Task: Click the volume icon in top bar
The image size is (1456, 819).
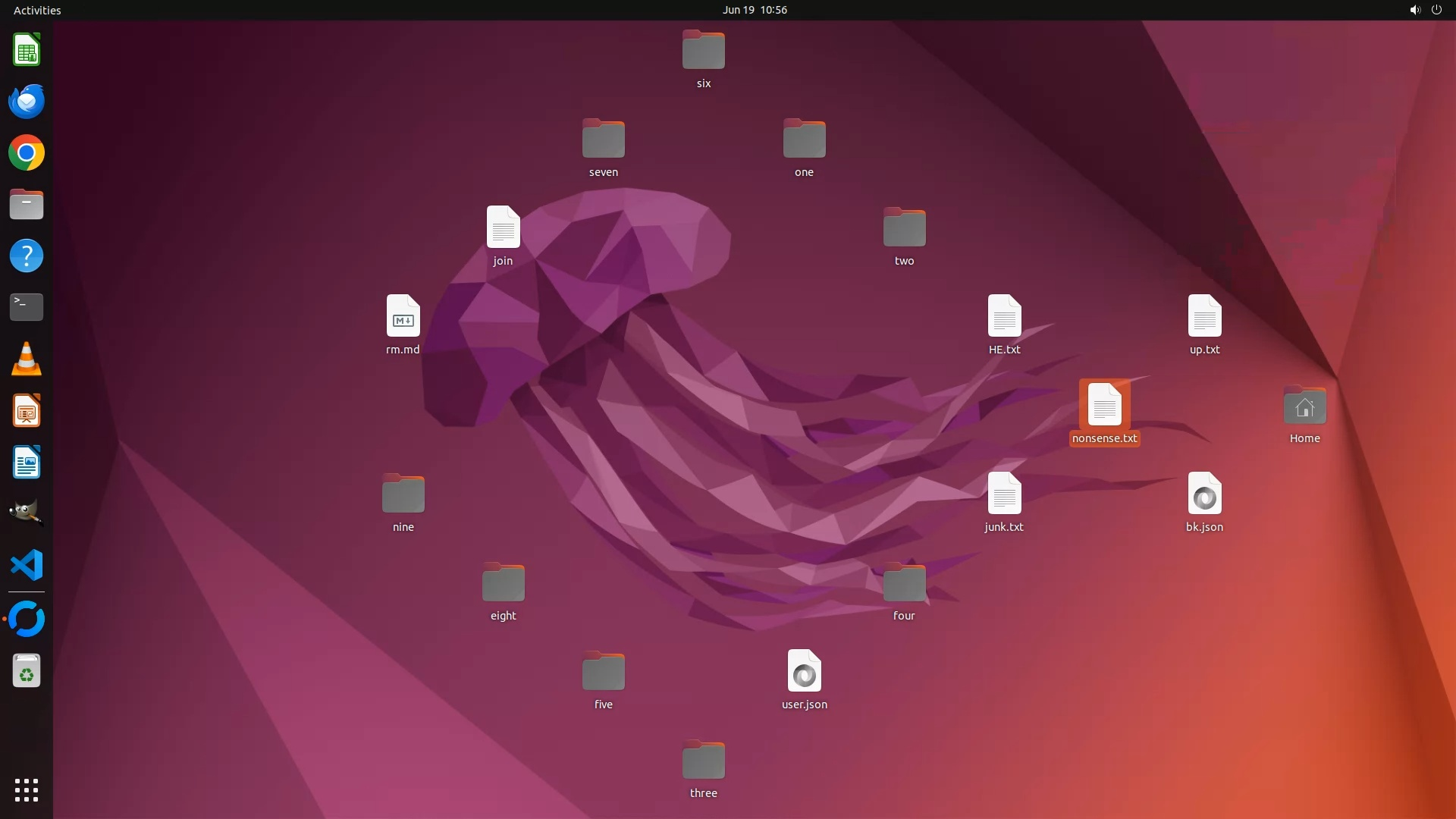Action: [1414, 10]
